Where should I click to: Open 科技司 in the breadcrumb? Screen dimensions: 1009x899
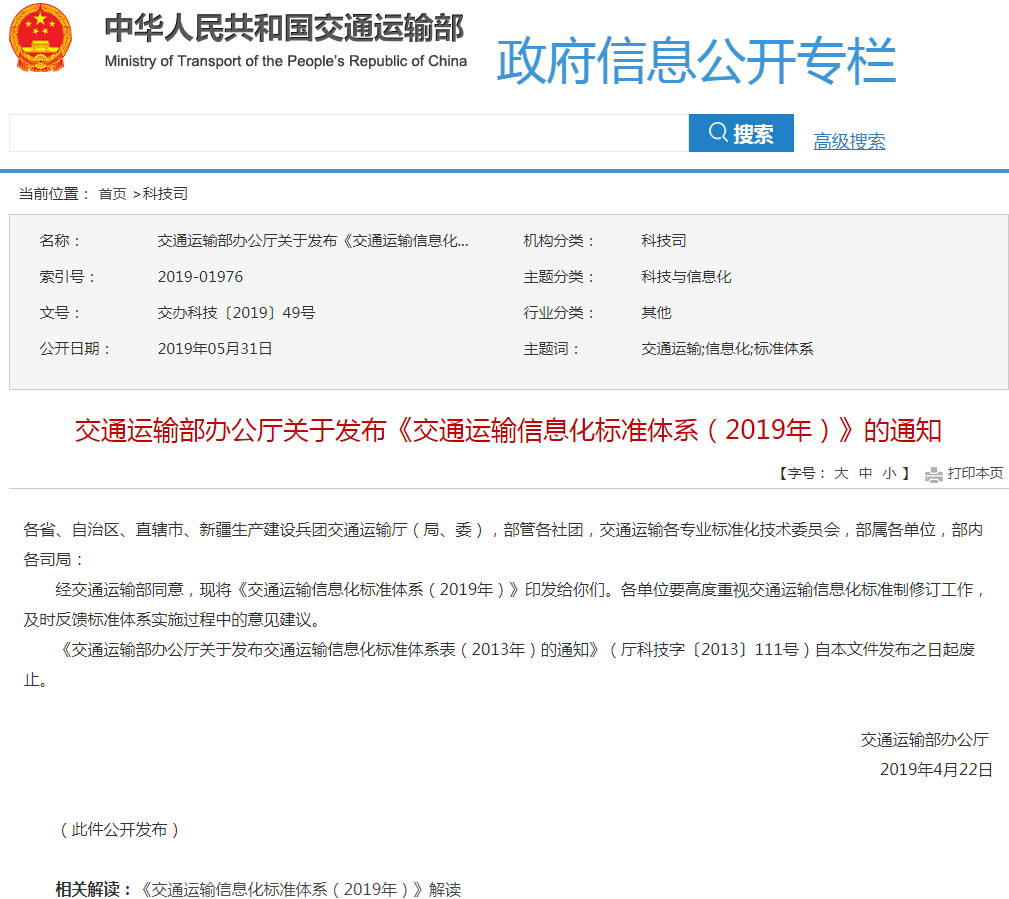click(165, 194)
